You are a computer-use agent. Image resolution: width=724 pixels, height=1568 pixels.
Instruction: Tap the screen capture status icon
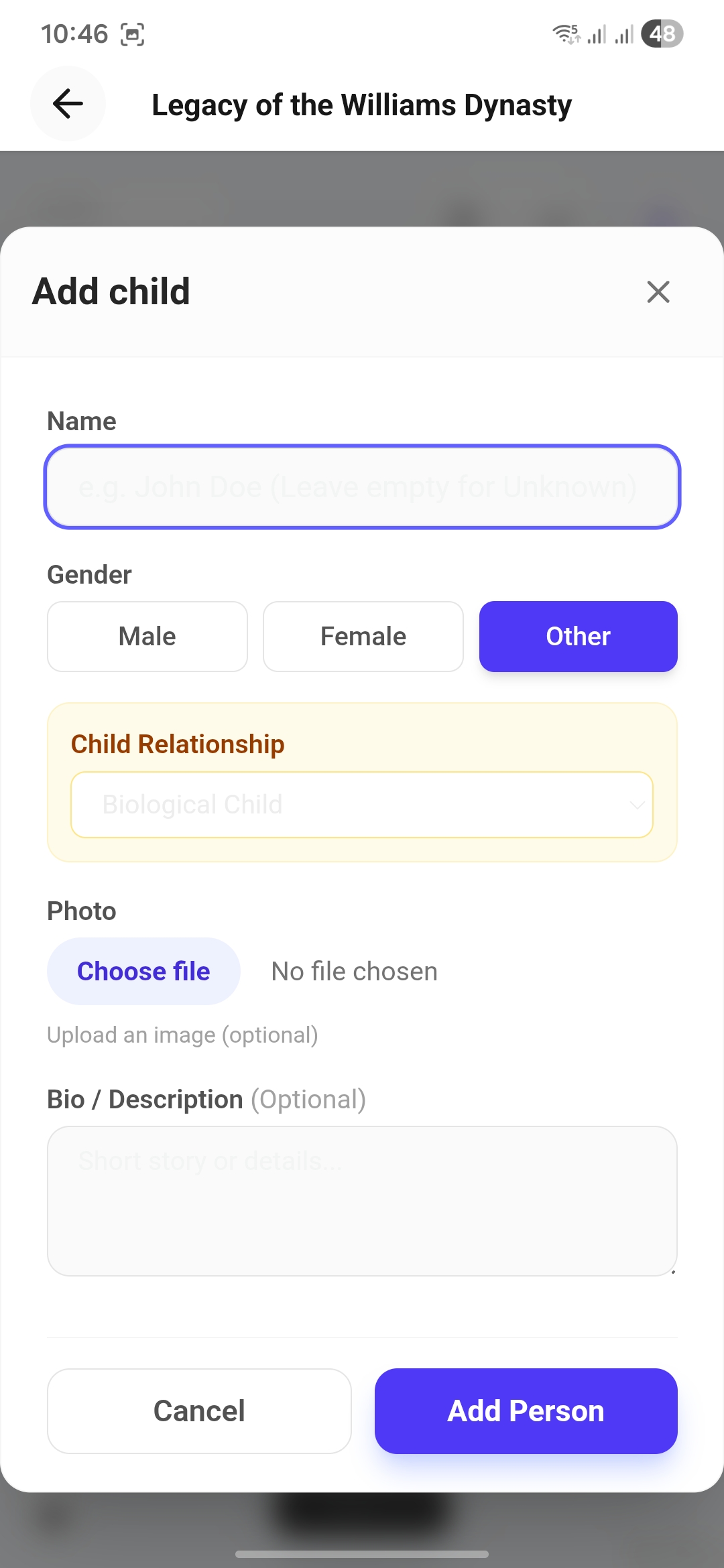coord(132,34)
